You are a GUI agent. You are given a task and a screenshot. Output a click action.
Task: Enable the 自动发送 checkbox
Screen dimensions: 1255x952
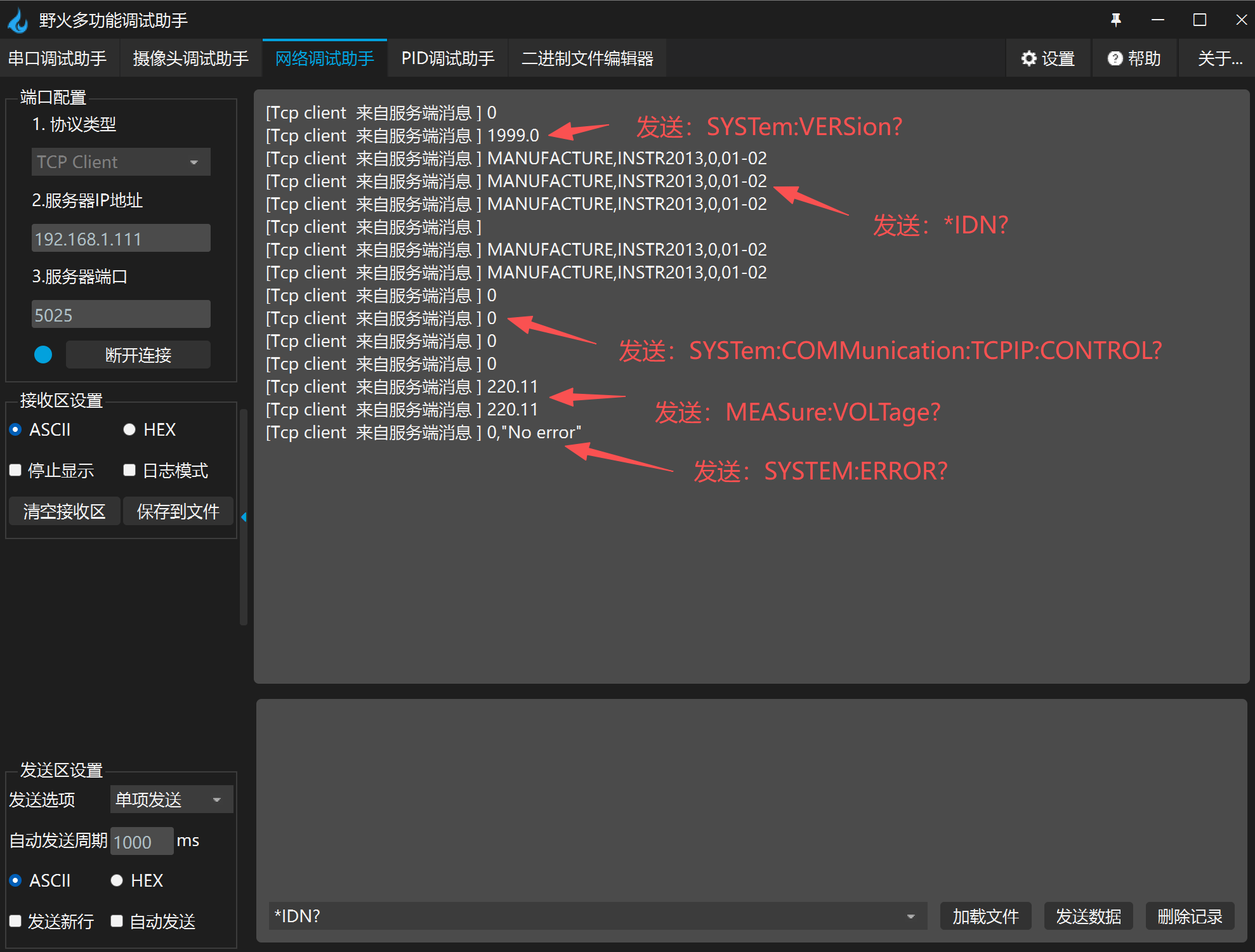pos(117,921)
